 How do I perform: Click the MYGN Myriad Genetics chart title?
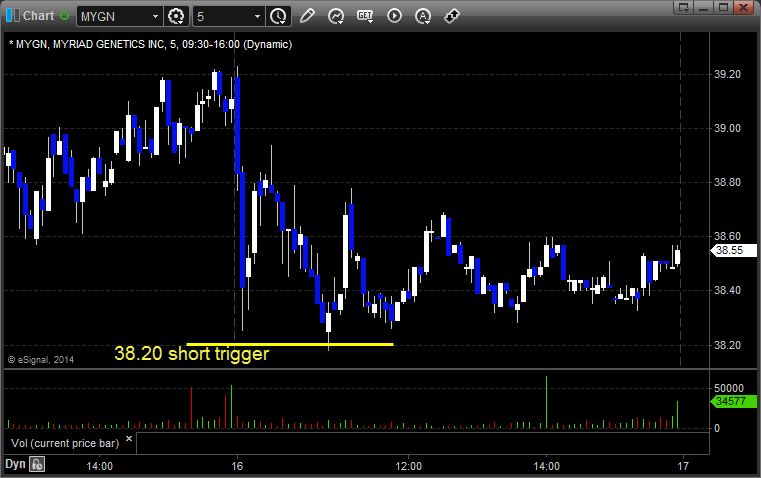pyautogui.click(x=150, y=44)
